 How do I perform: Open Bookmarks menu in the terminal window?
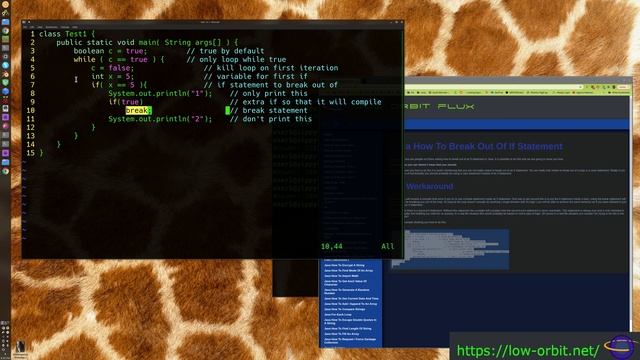[x=51, y=27]
